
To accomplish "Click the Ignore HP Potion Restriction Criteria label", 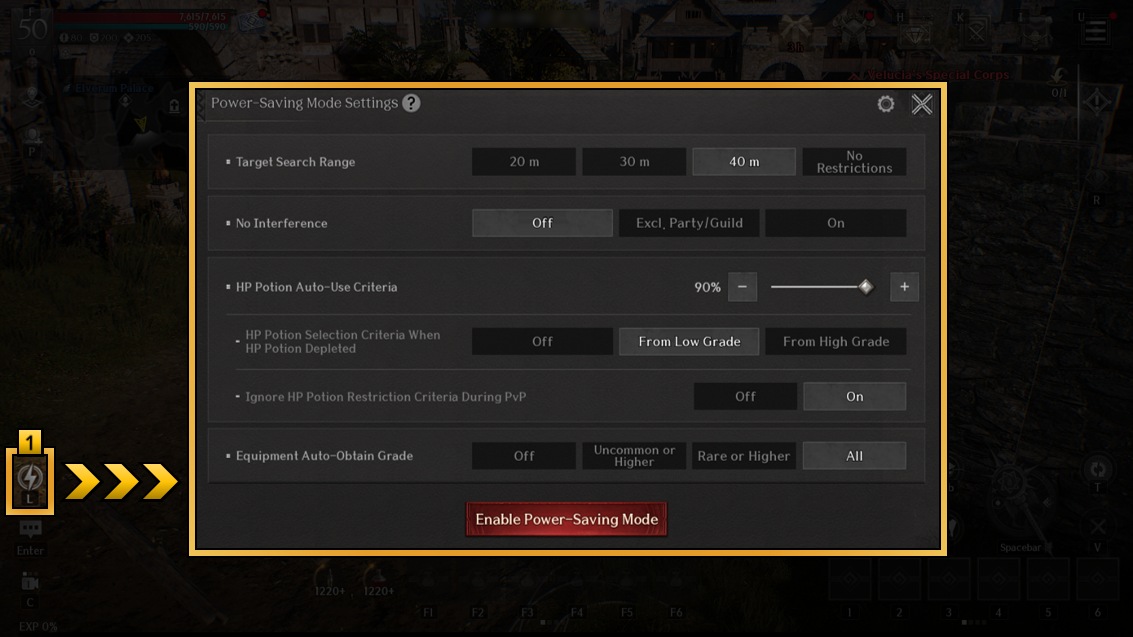I will tap(386, 396).
